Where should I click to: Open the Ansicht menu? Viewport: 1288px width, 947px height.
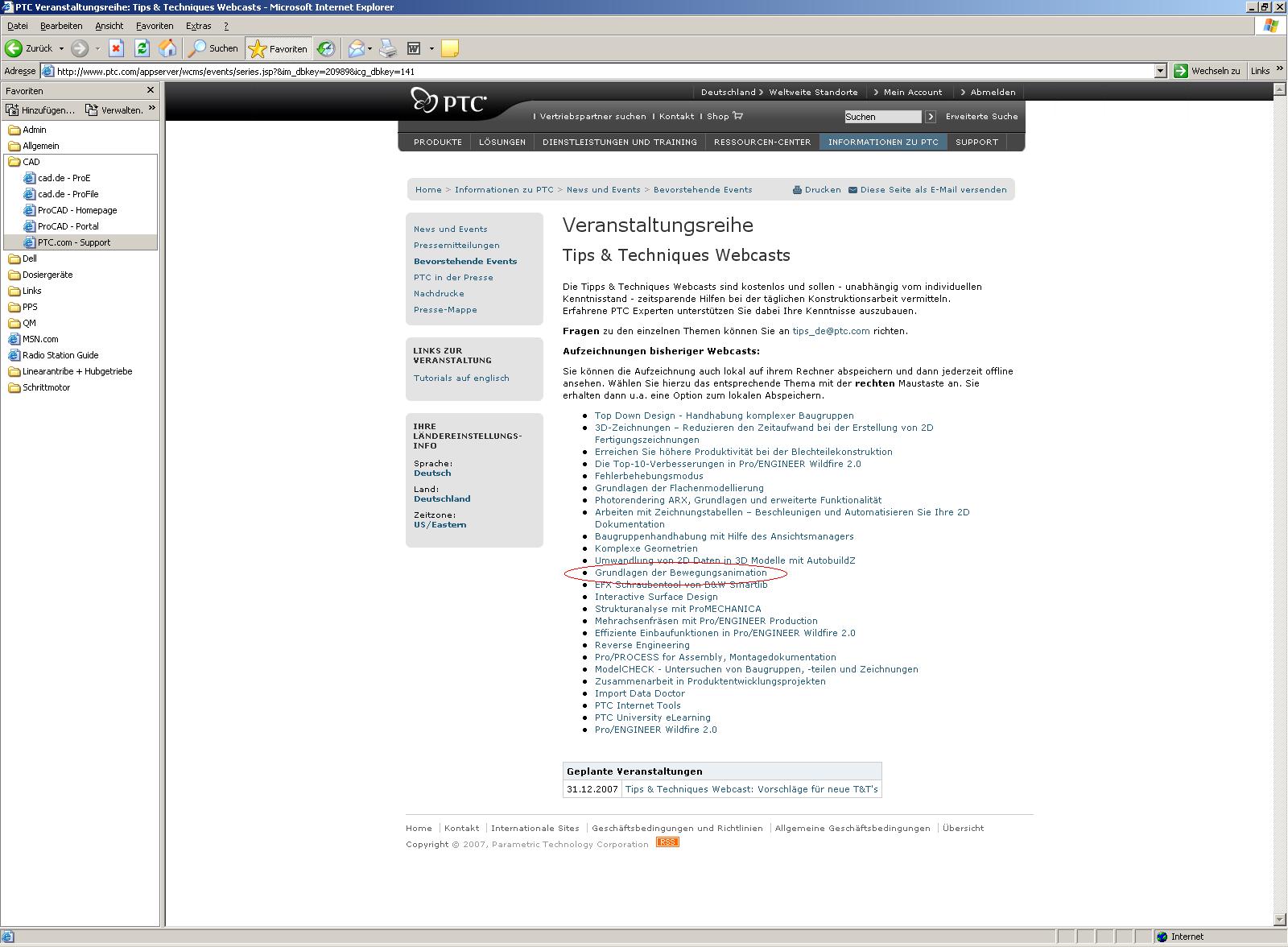tap(109, 26)
